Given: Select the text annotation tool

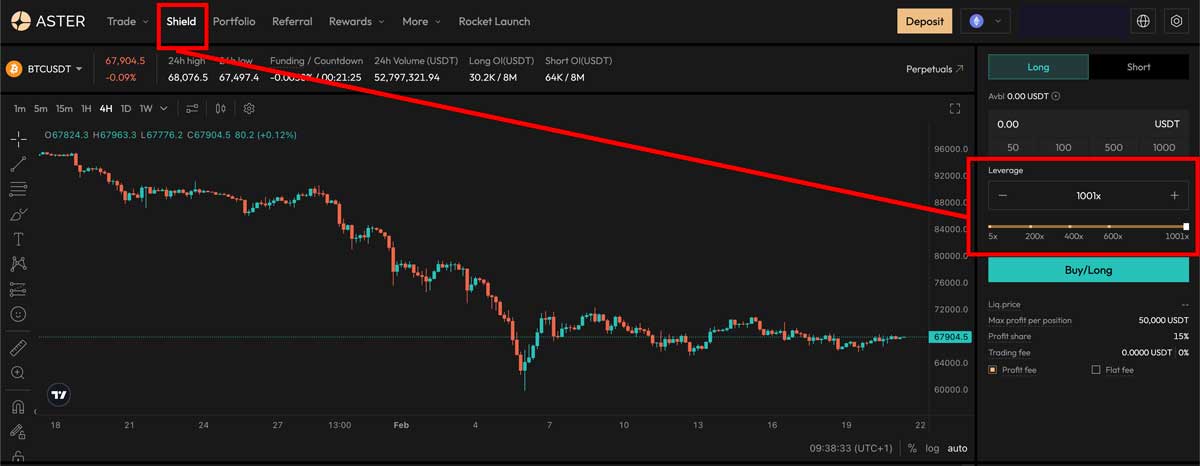Looking at the screenshot, I should (18, 239).
